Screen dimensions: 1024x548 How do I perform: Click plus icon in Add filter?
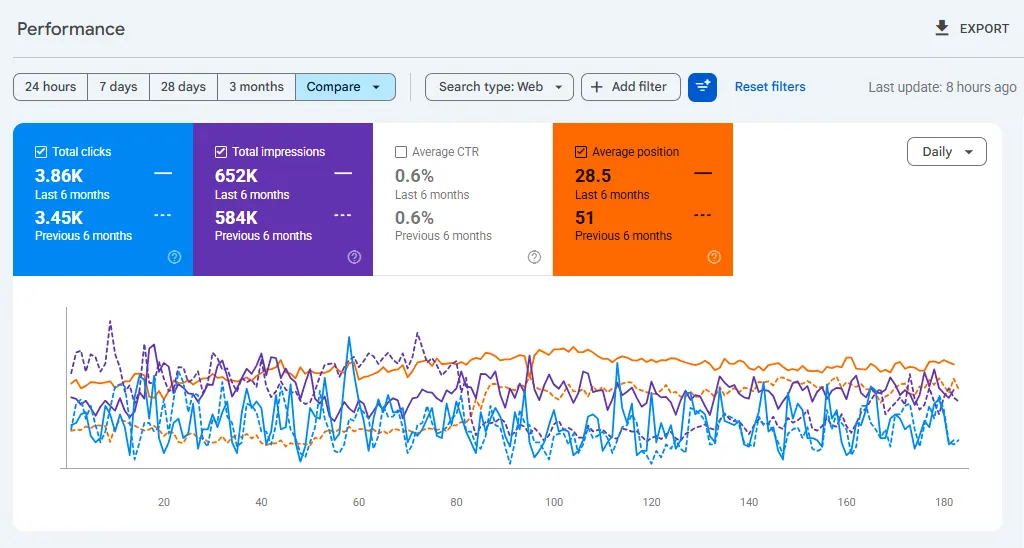[597, 87]
